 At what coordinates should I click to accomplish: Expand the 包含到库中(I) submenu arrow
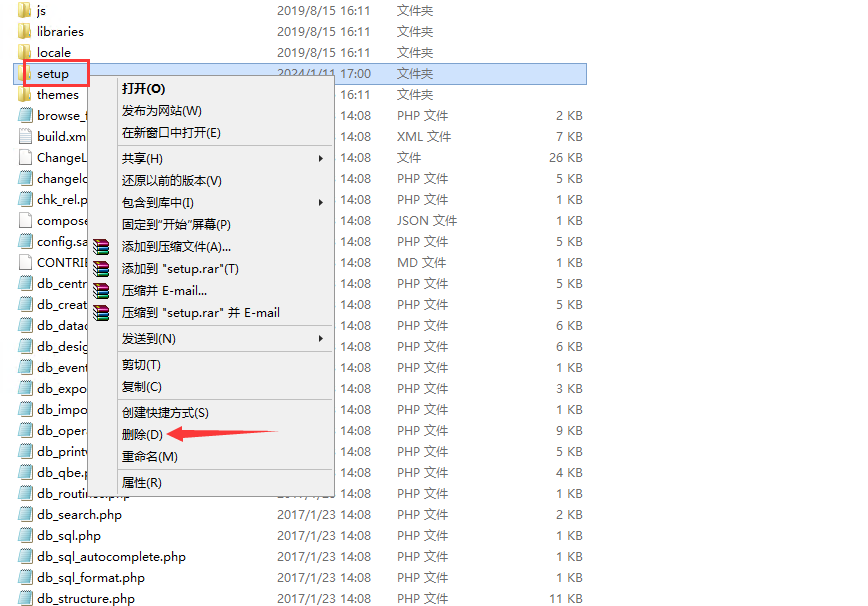321,203
